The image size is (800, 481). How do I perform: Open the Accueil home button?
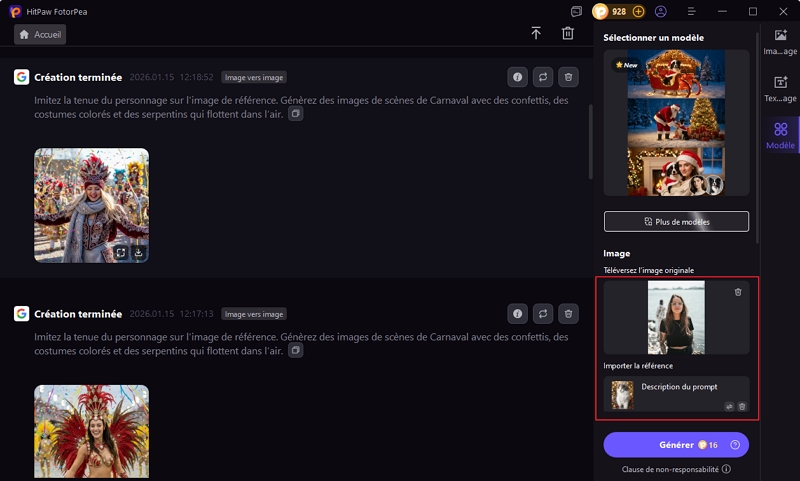(x=40, y=34)
